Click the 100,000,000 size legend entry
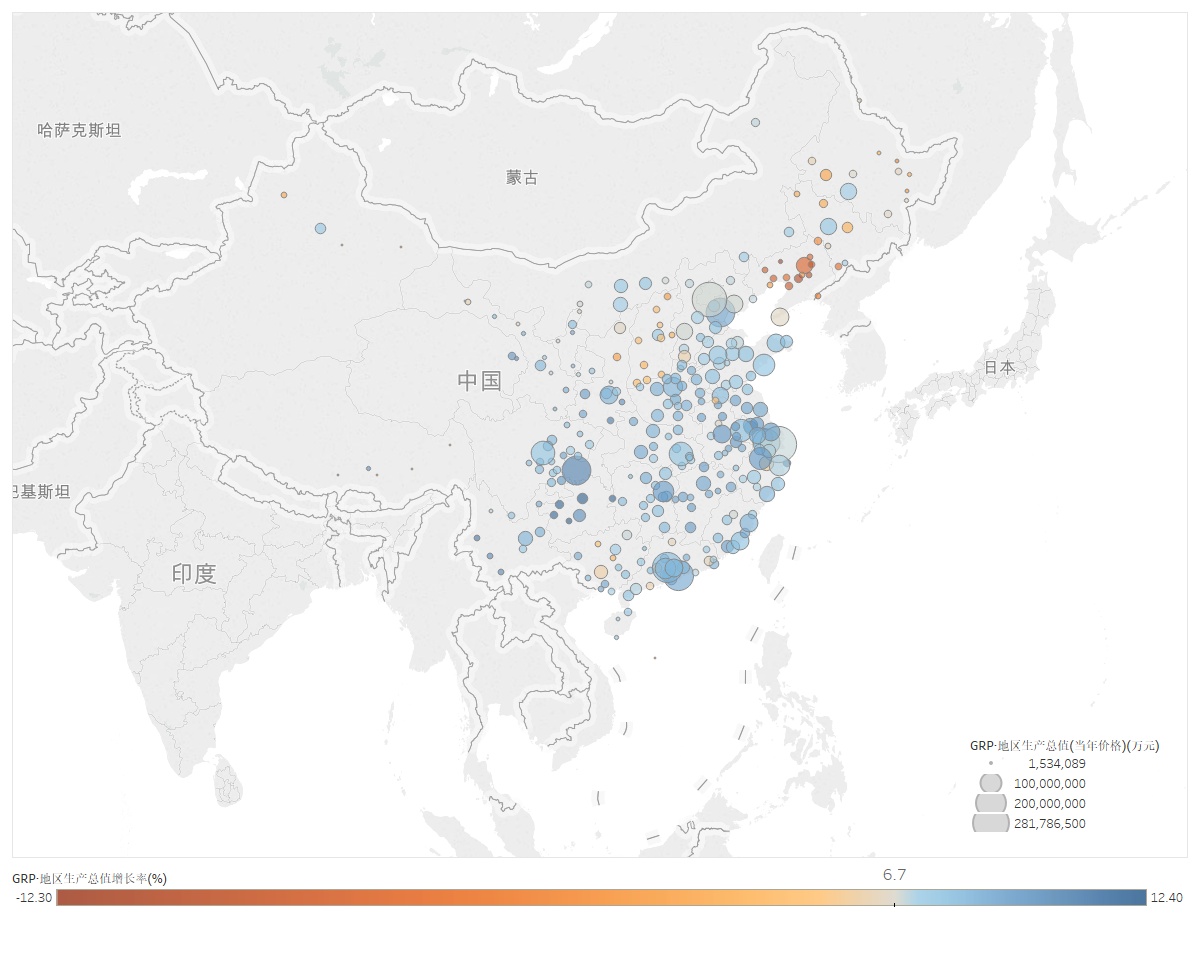 pos(1049,783)
